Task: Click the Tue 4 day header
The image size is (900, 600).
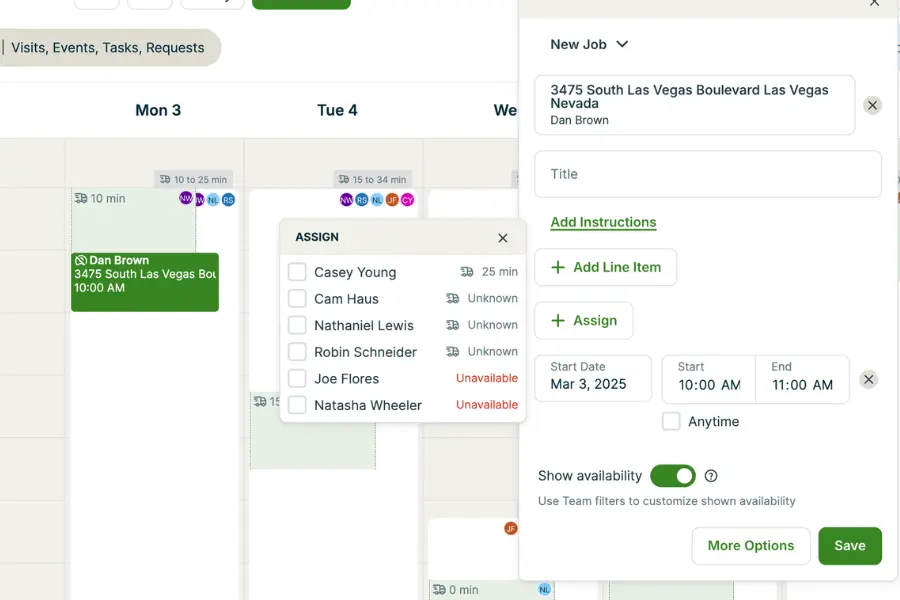Action: point(337,110)
